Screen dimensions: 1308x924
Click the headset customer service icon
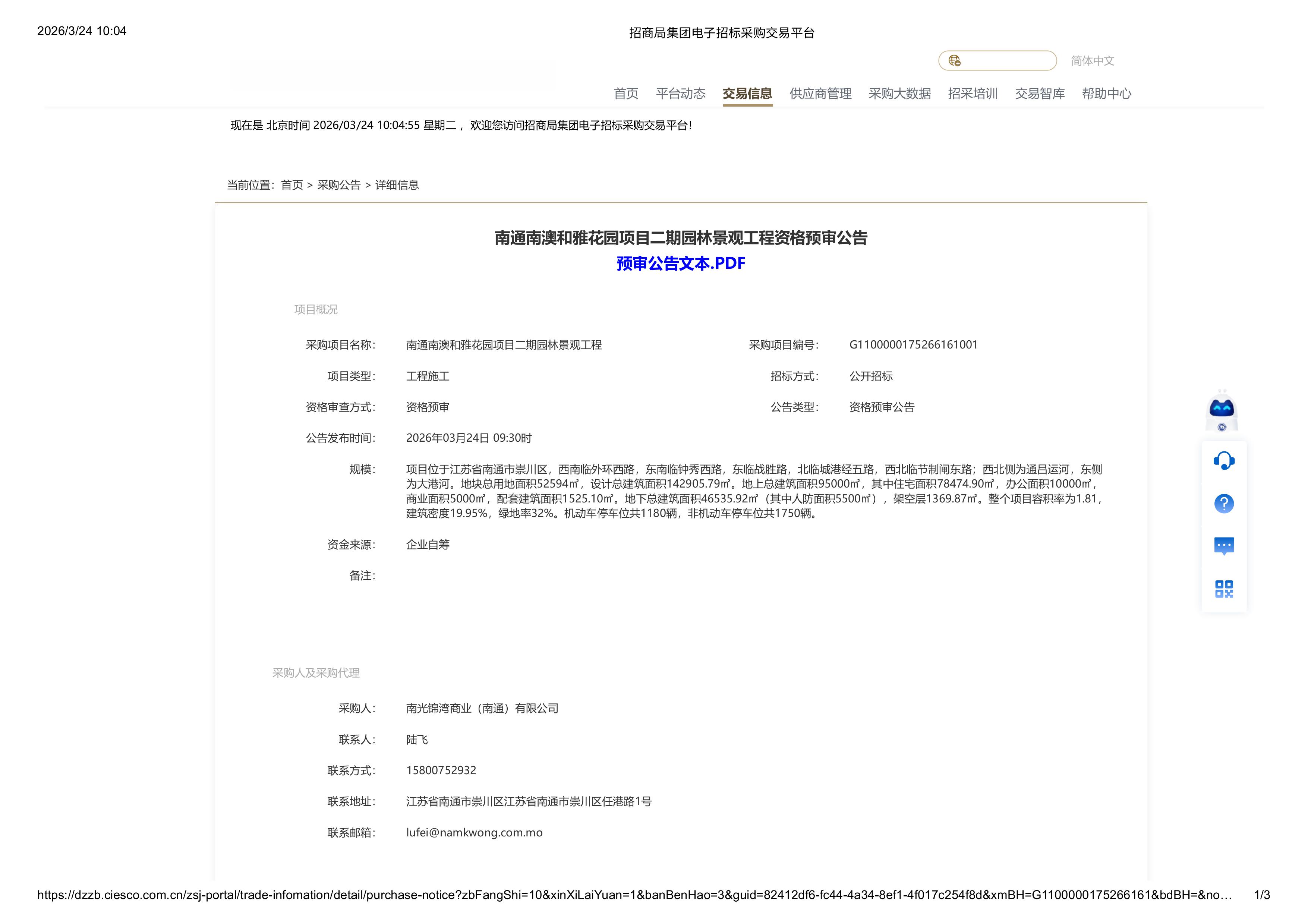click(1224, 460)
